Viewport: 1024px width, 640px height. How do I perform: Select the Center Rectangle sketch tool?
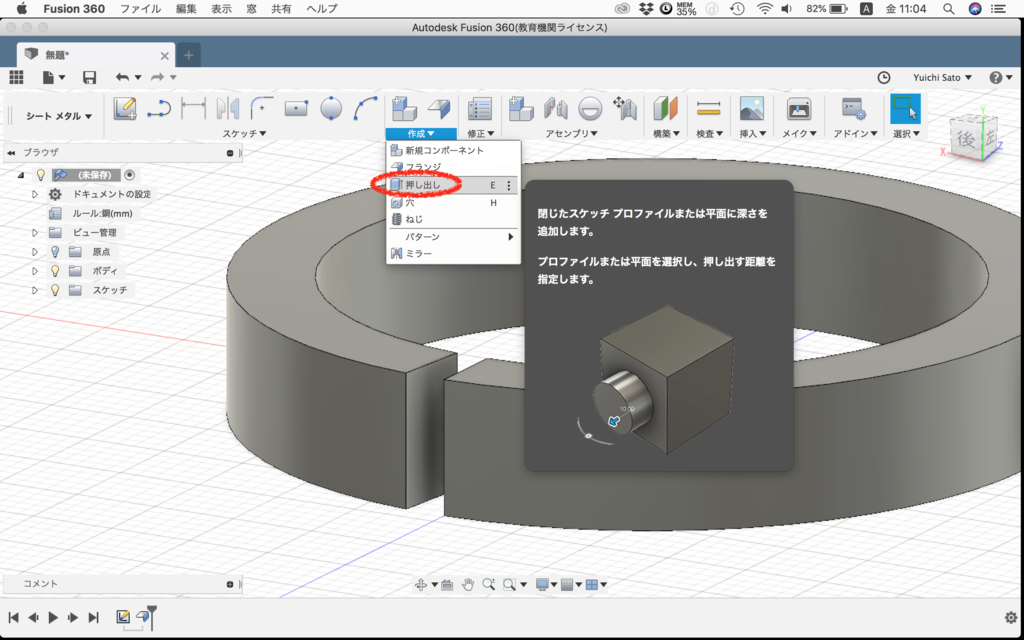pos(296,108)
